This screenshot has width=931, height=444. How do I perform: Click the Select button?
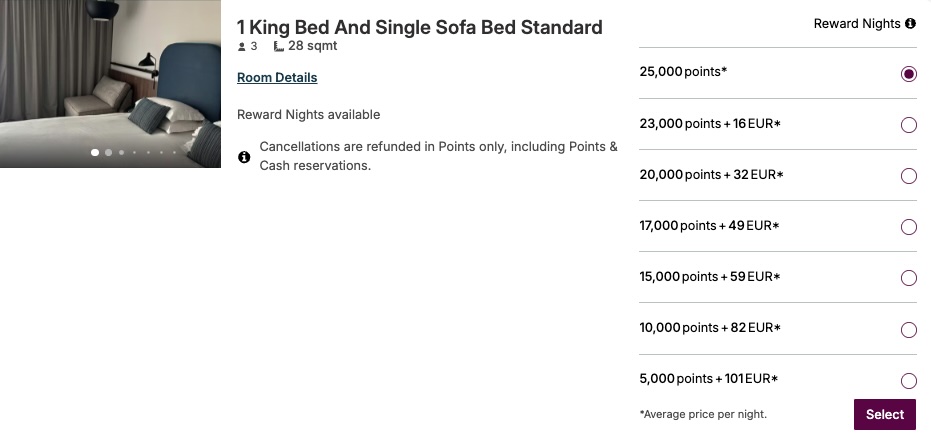[x=885, y=414]
